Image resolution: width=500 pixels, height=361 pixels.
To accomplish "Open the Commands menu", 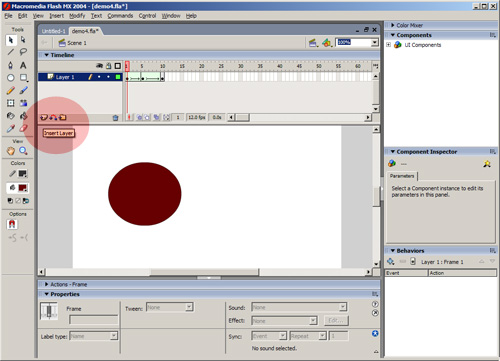I will pos(120,16).
